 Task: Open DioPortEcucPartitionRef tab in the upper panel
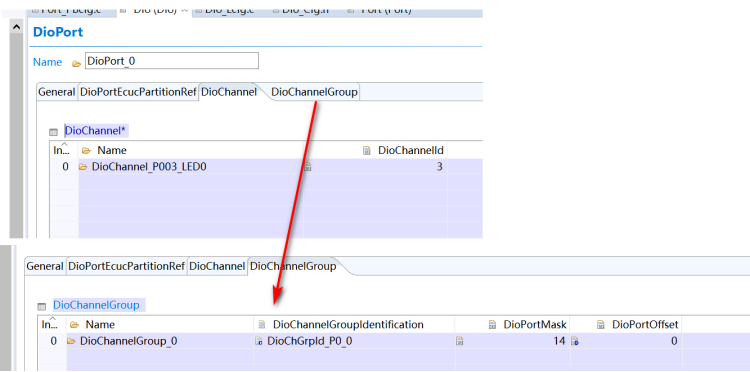pos(138,92)
